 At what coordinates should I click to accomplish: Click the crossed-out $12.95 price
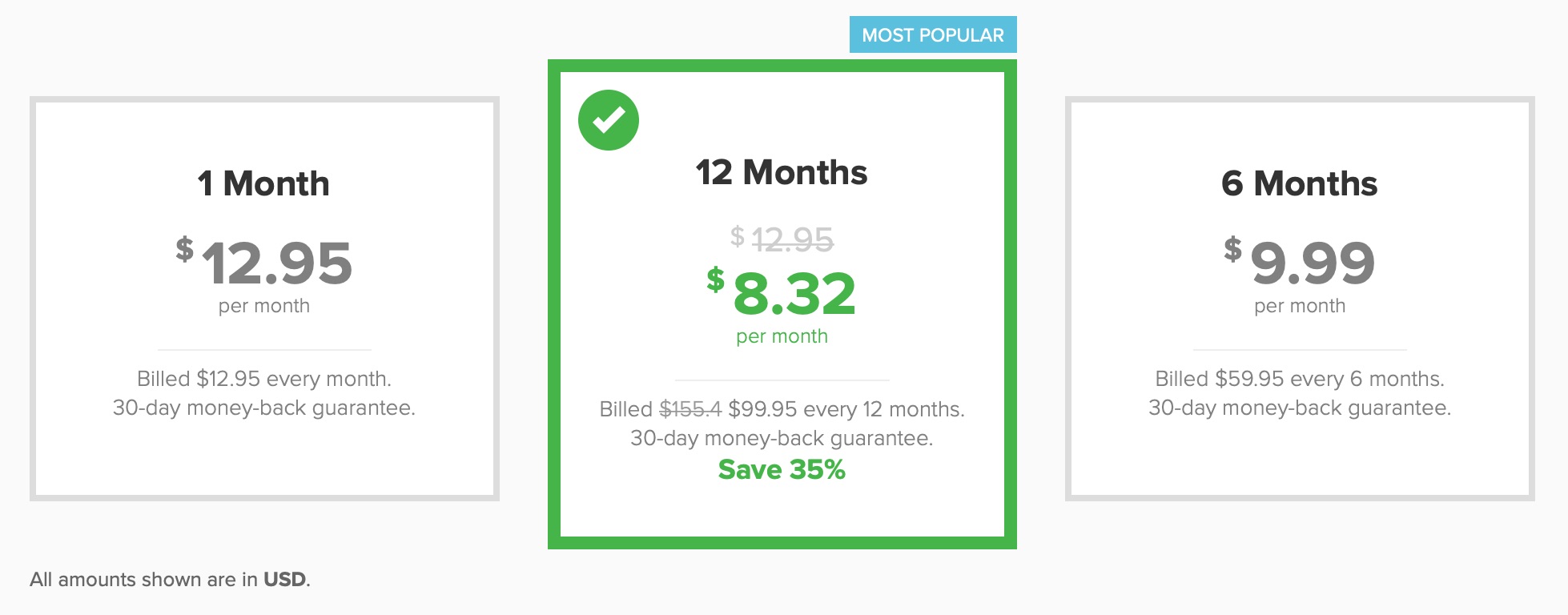click(782, 239)
